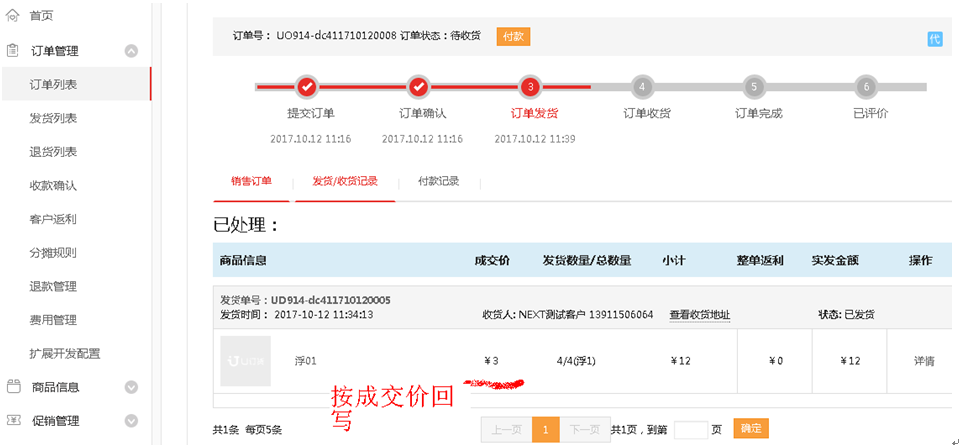This screenshot has width=974, height=445.
Task: Open 费用管理 in the sidebar
Action: 53,320
